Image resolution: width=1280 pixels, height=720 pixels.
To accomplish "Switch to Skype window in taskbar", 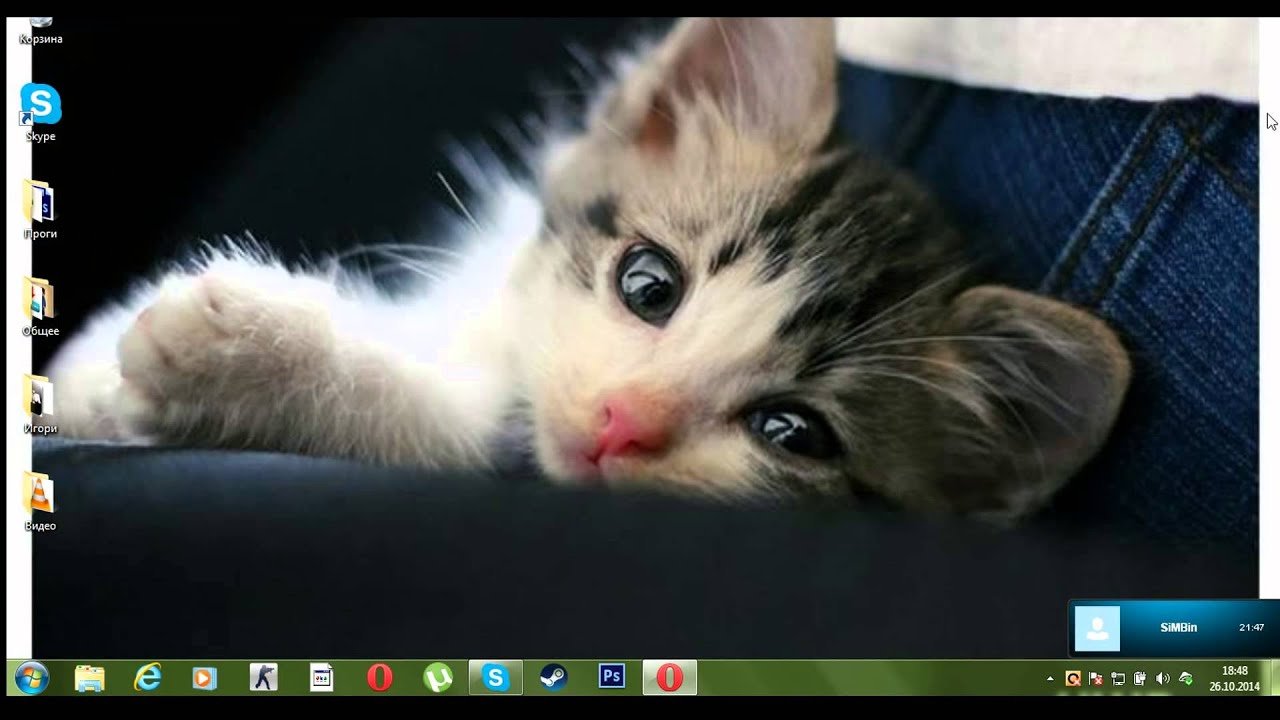I will [496, 678].
